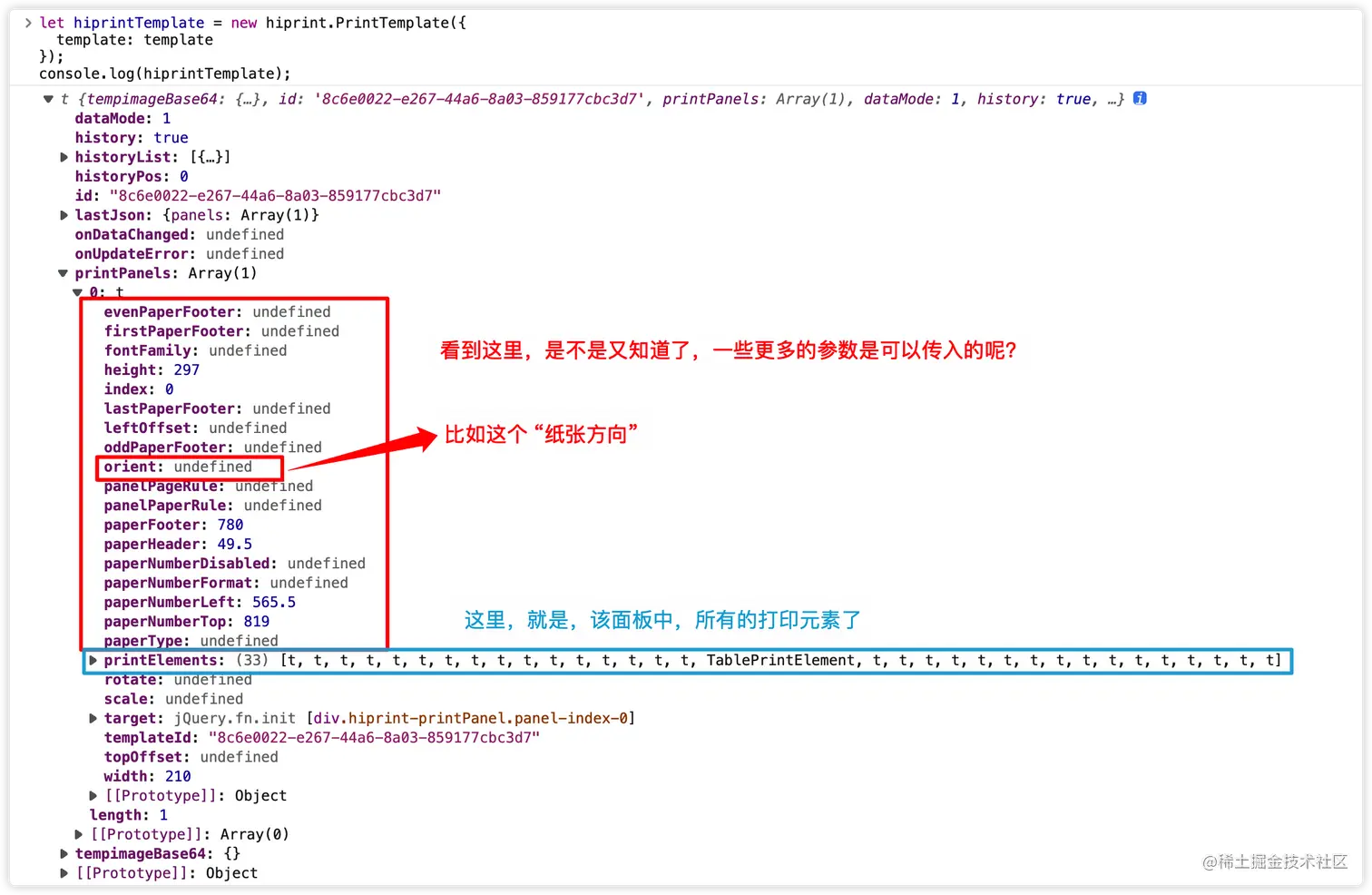Screen dimensions: 1372x895
Task: Select the 'oddPaperFooter: undefined' row
Action: [212, 447]
